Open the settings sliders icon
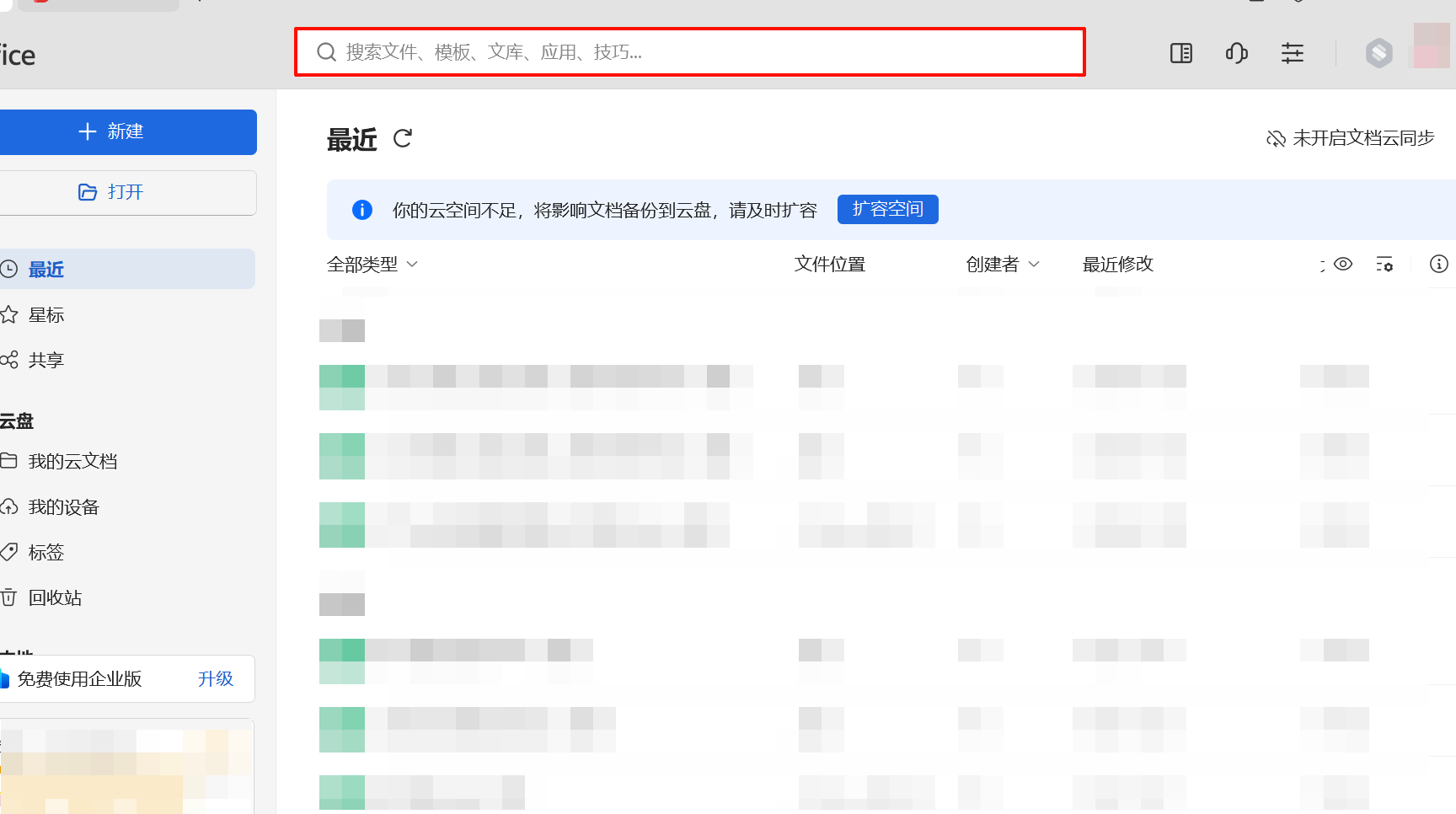The width and height of the screenshot is (1456, 814). (1292, 53)
